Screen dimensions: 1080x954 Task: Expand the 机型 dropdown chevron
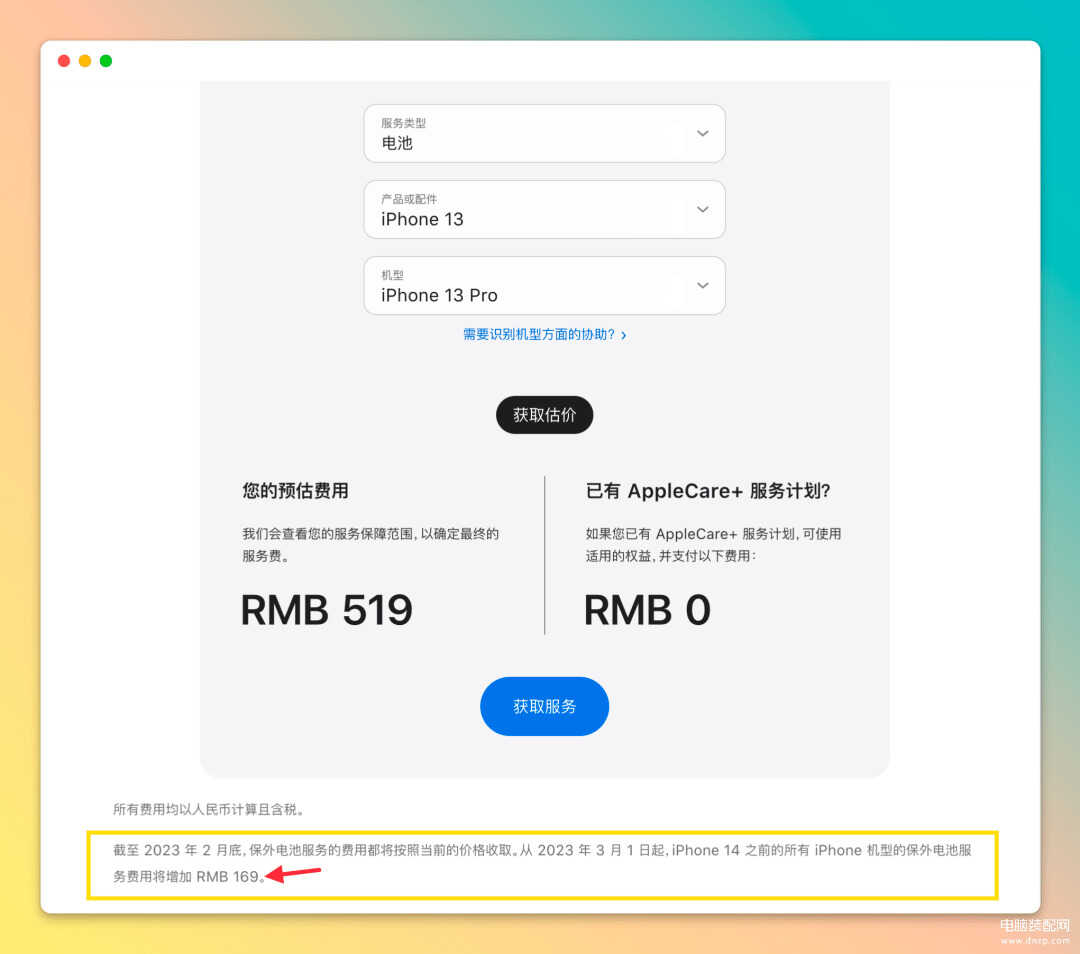(703, 285)
